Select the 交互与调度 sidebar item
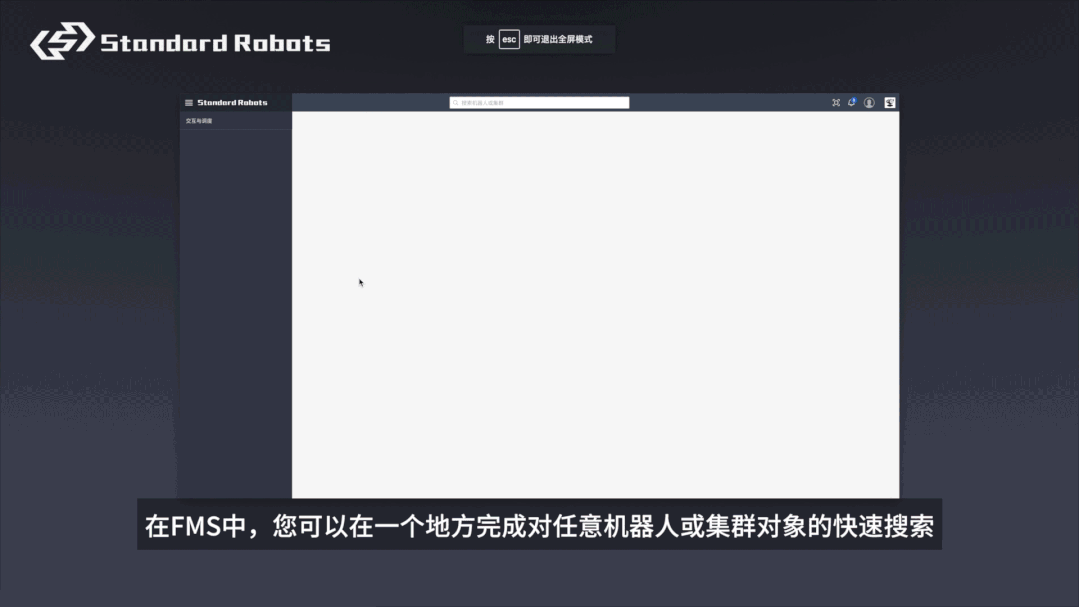Viewport: 1079px width, 607px height. pyautogui.click(x=235, y=121)
